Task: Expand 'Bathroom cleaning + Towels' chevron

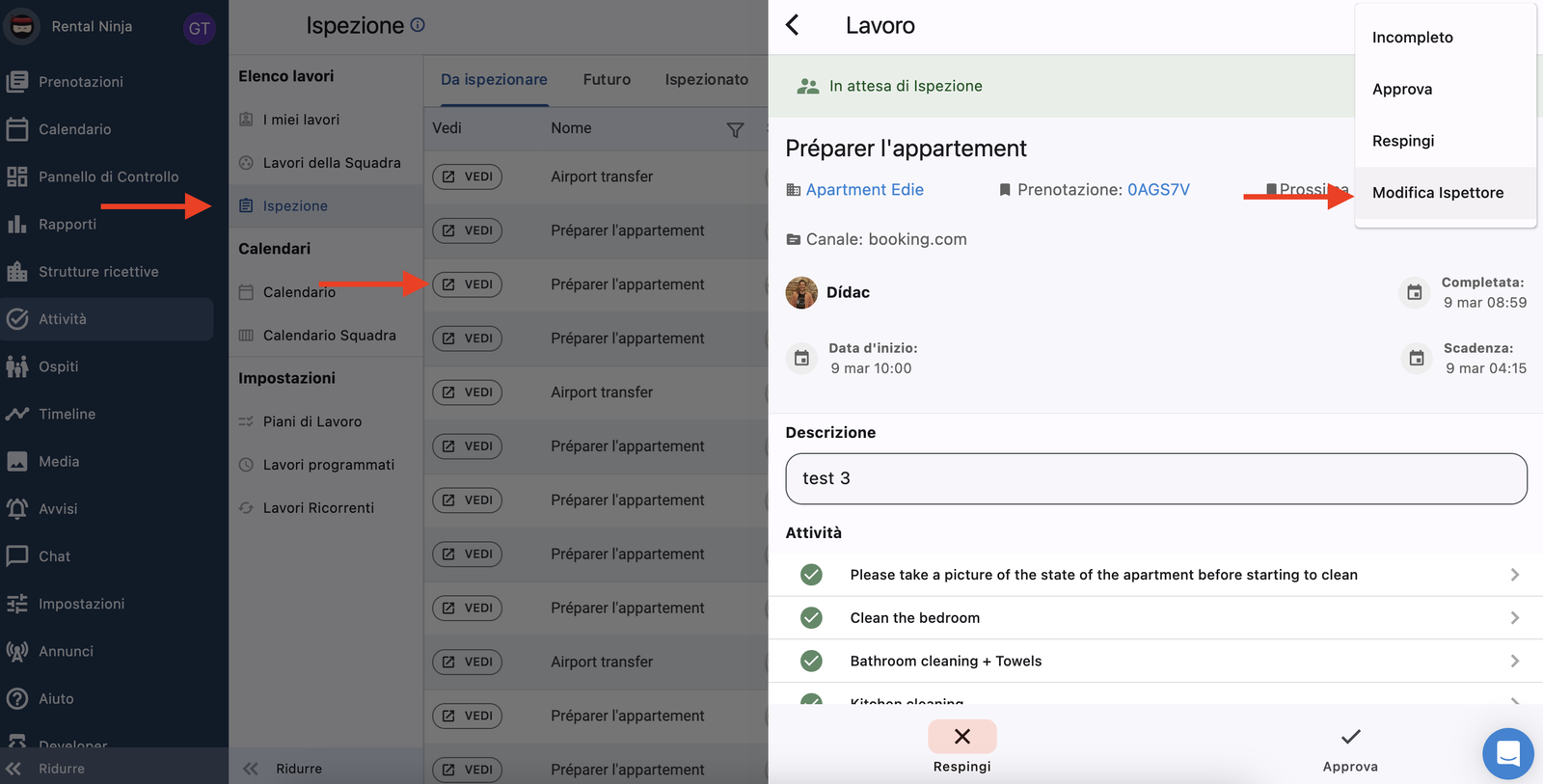Action: point(1514,662)
